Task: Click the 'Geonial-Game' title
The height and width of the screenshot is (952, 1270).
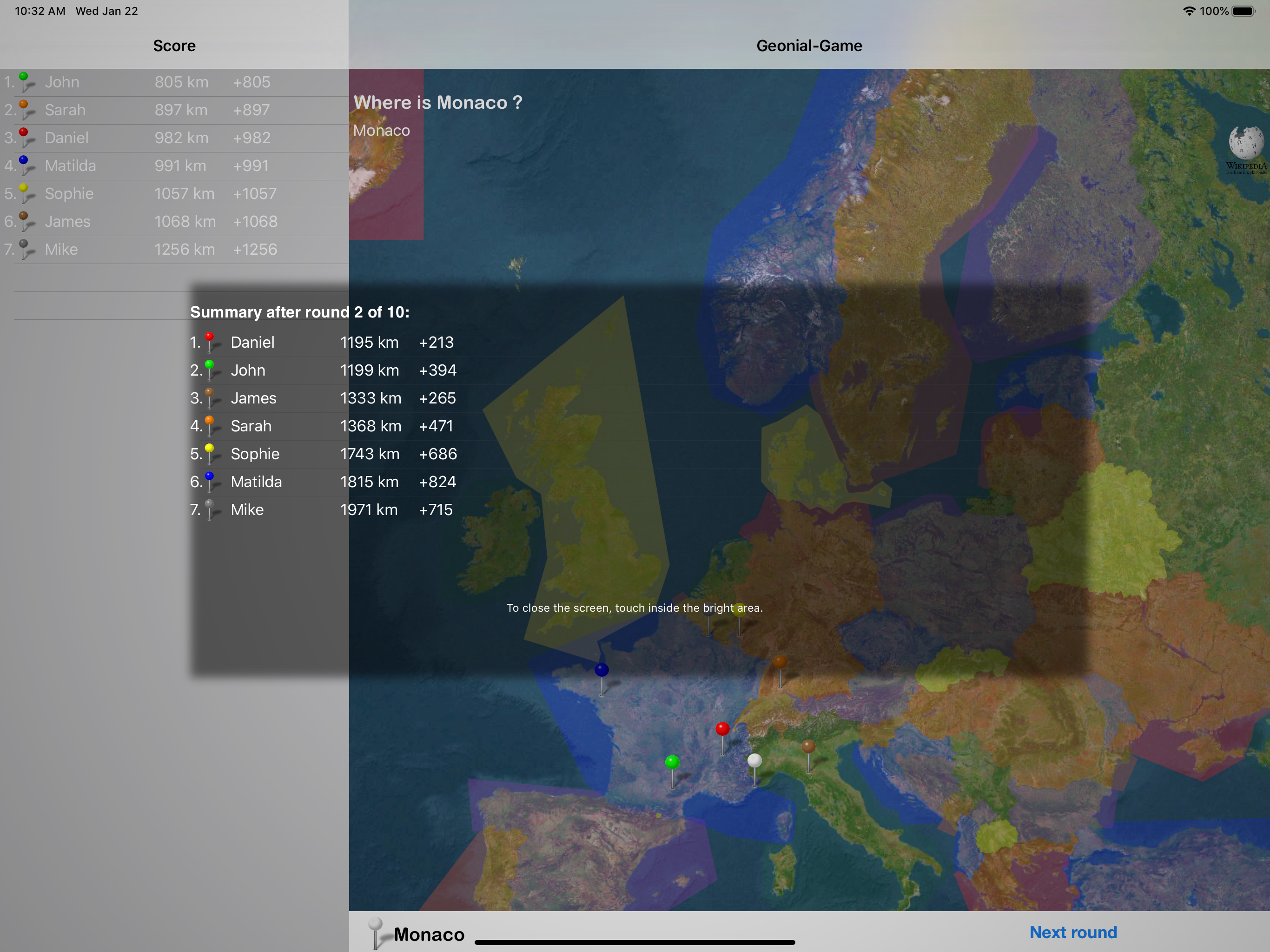Action: click(x=809, y=46)
